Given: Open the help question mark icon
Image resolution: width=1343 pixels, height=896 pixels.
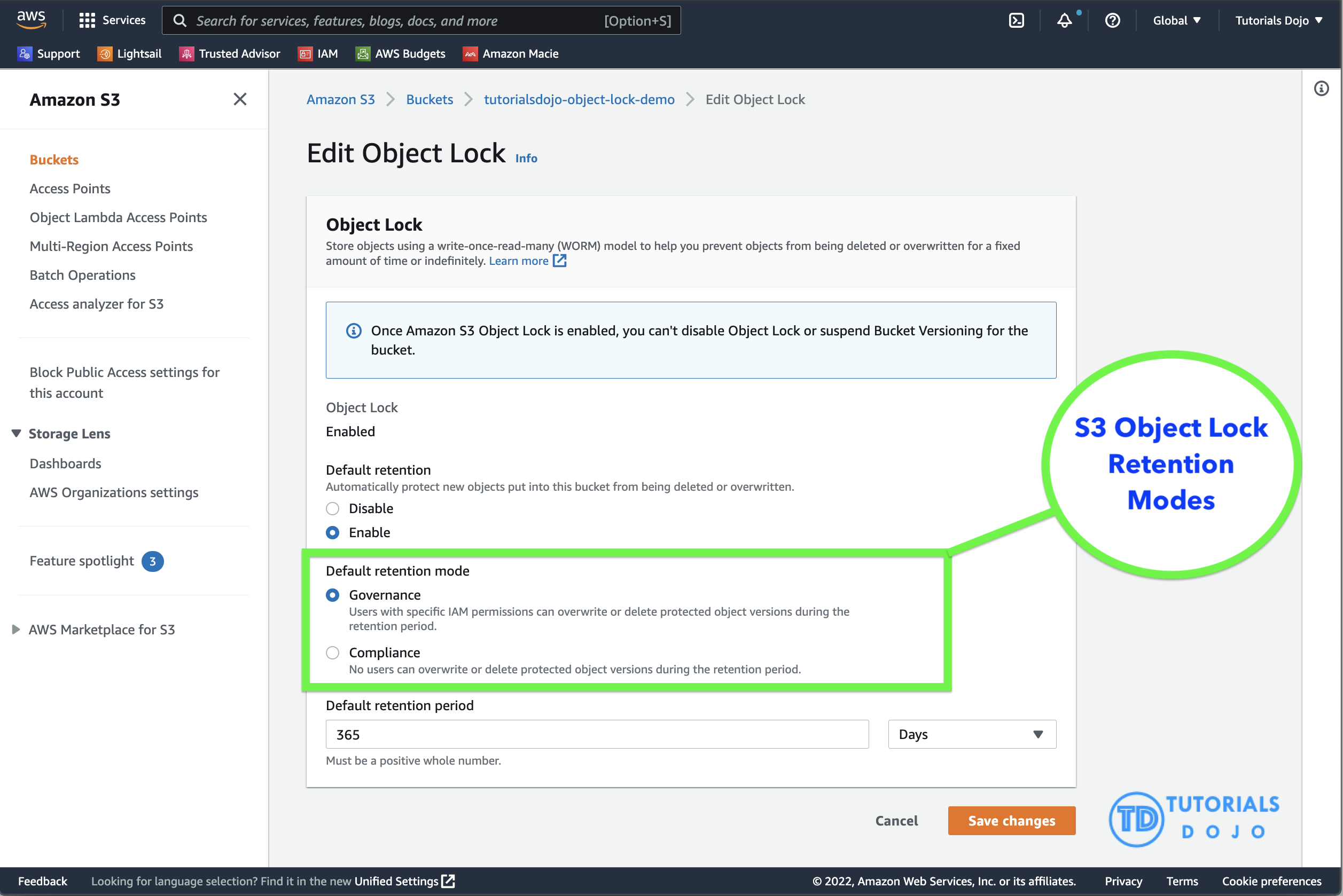Looking at the screenshot, I should 1112,21.
